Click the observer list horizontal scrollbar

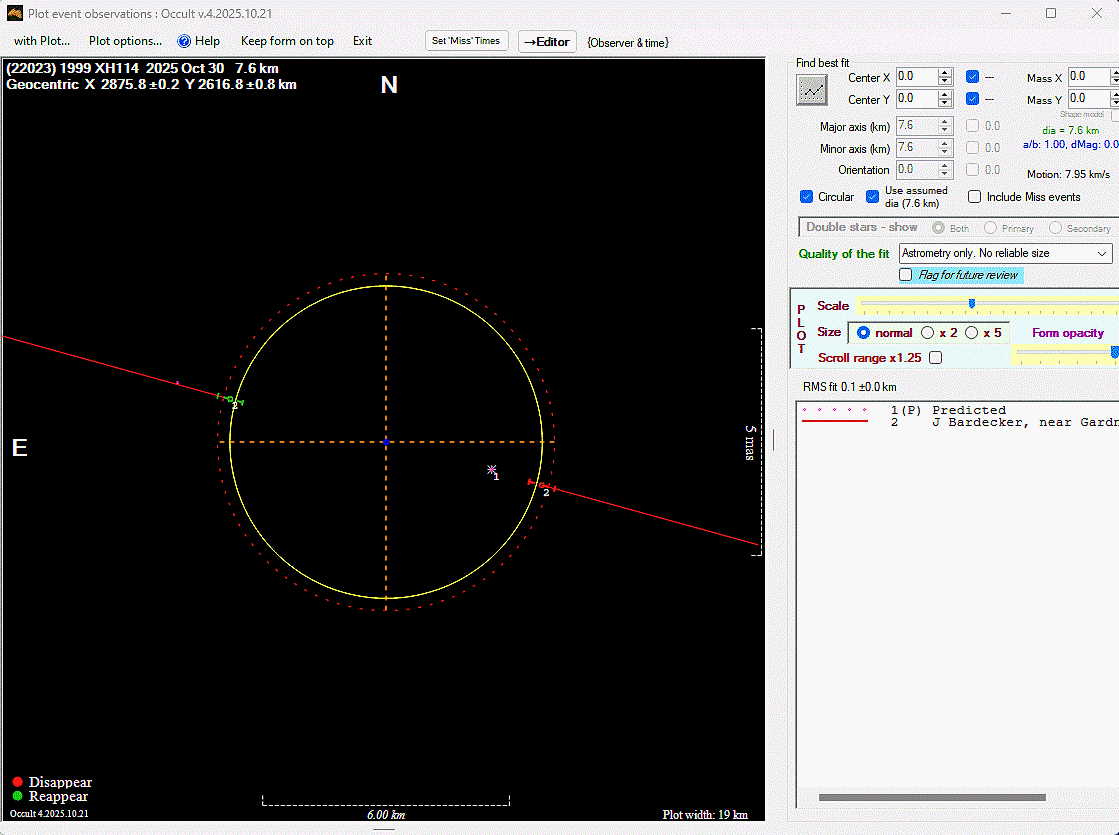[x=931, y=798]
